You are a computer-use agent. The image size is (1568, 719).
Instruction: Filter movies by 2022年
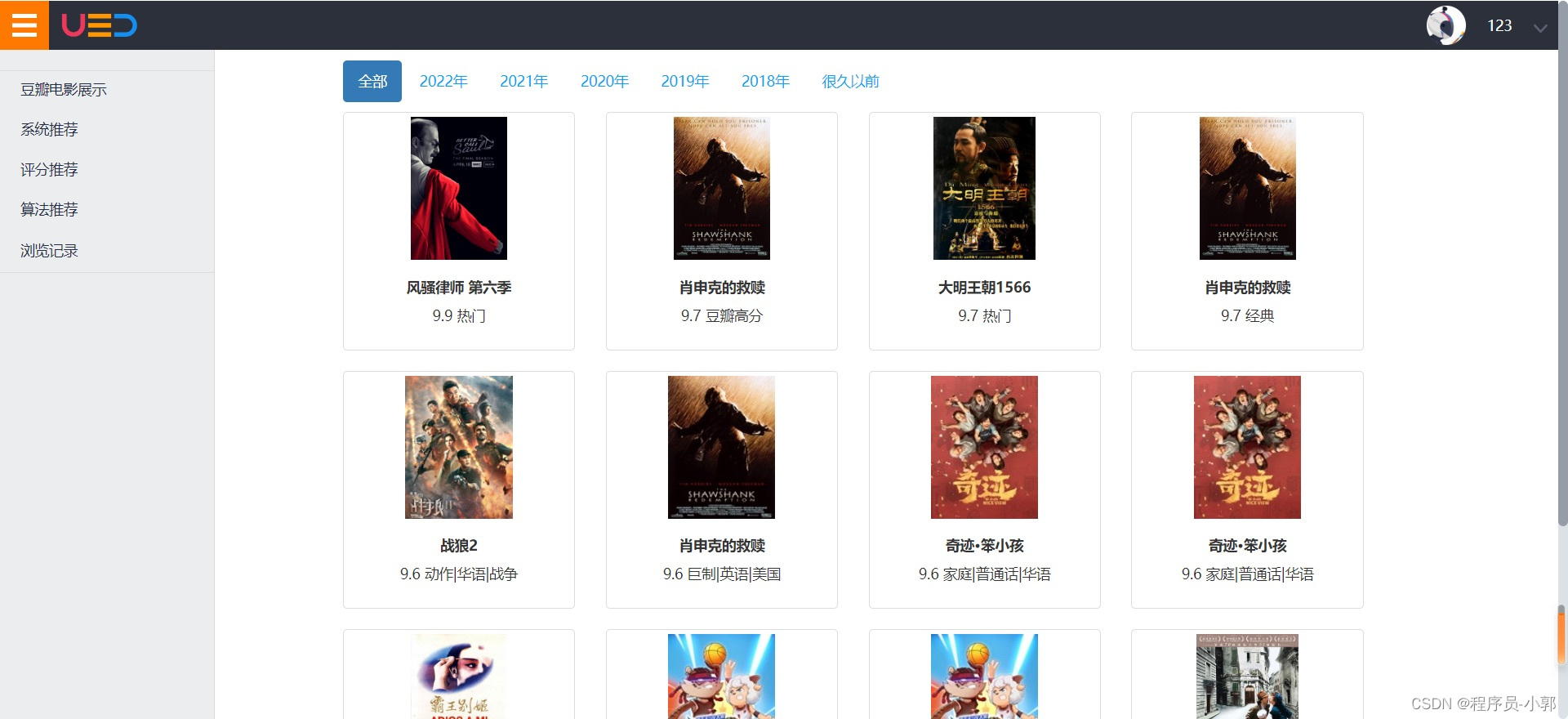click(x=443, y=81)
